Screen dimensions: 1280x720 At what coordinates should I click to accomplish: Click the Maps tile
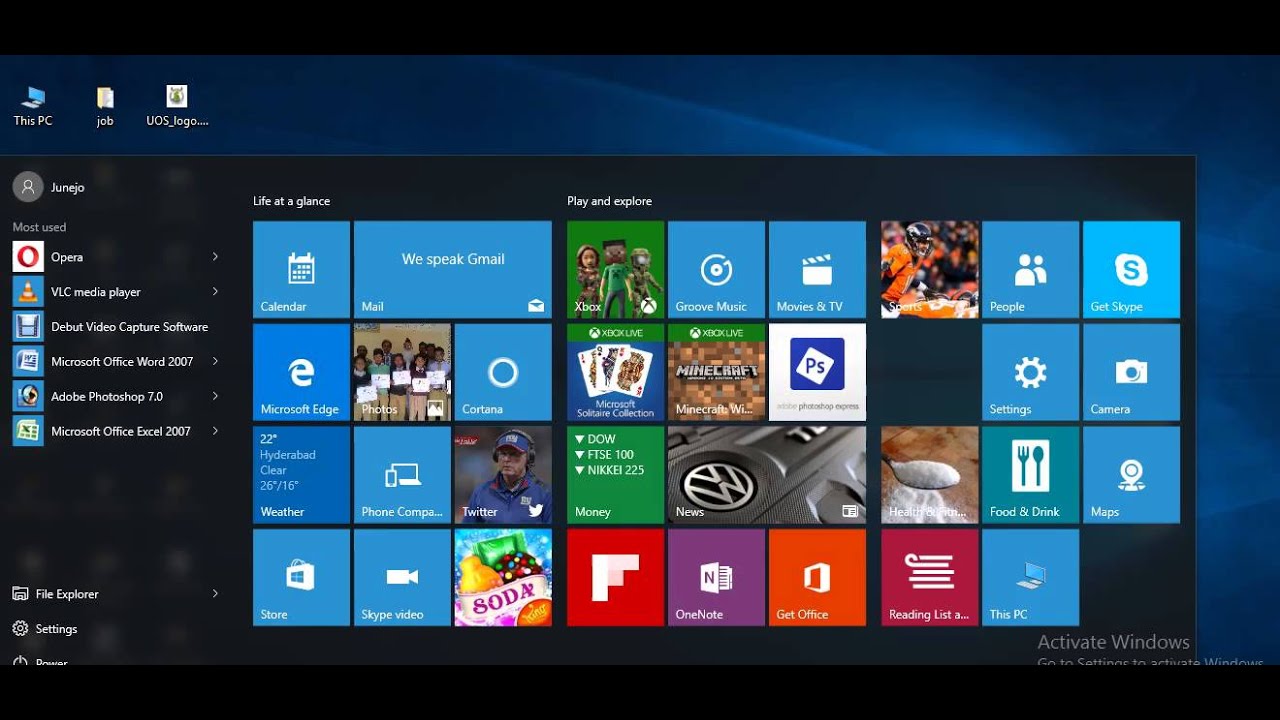(x=1131, y=475)
